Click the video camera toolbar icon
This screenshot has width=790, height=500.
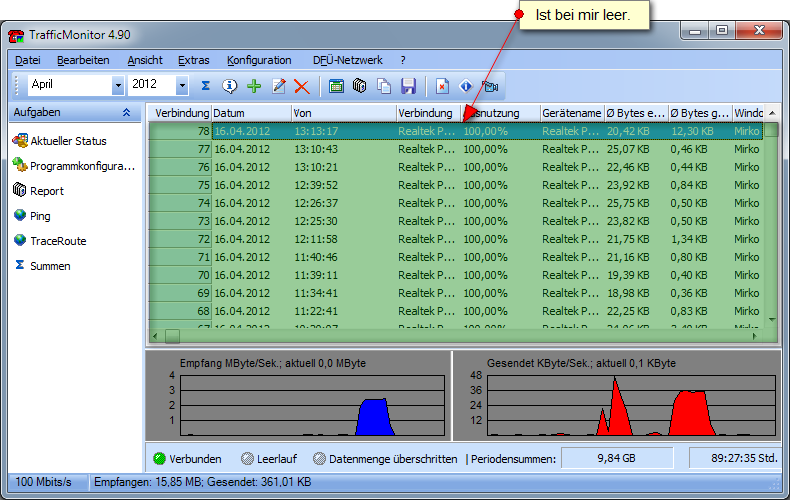490,86
